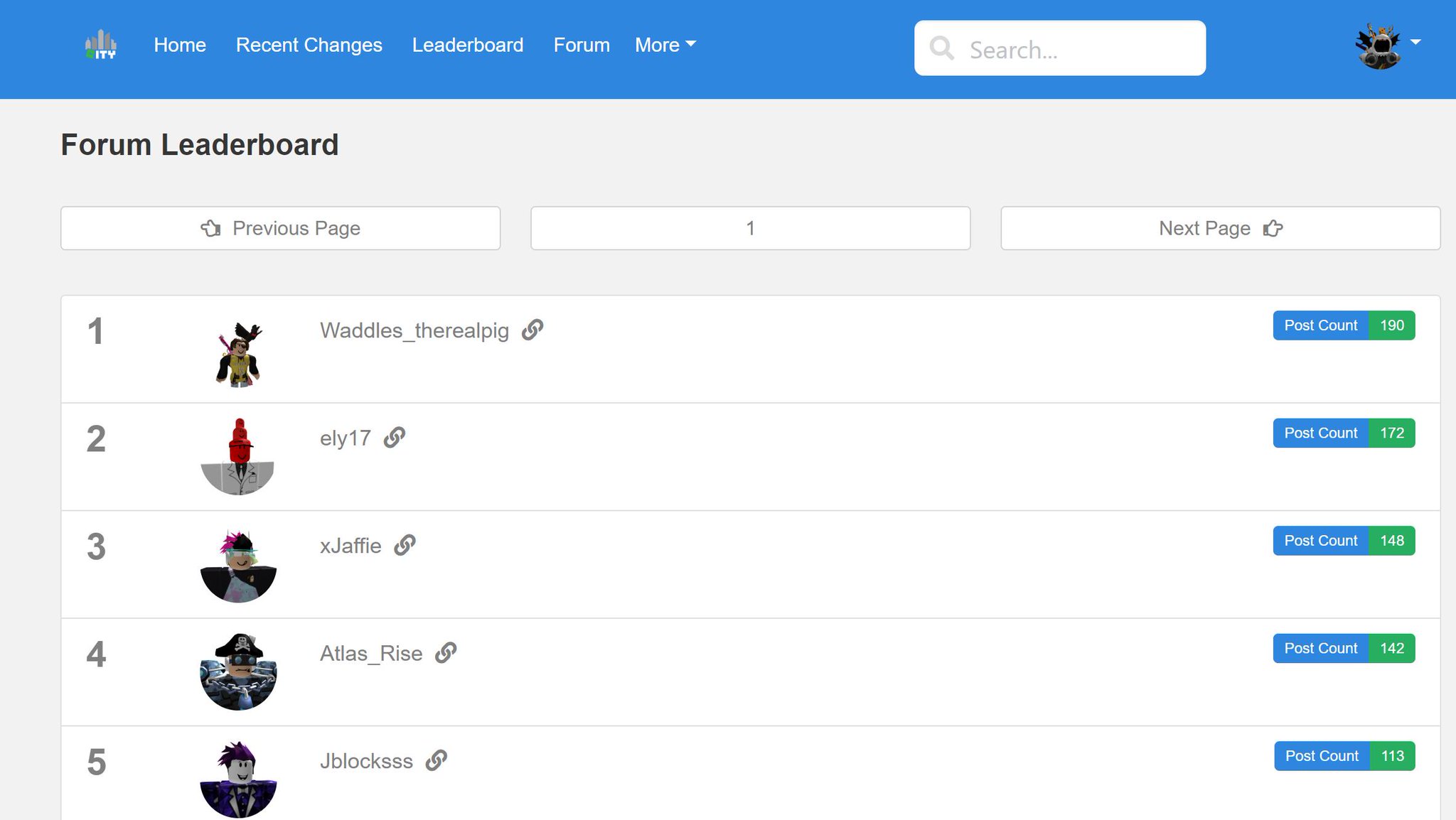Screen dimensions: 1456x820
Task: Open Waddles_therealpig profile name link
Action: pyautogui.click(x=414, y=330)
